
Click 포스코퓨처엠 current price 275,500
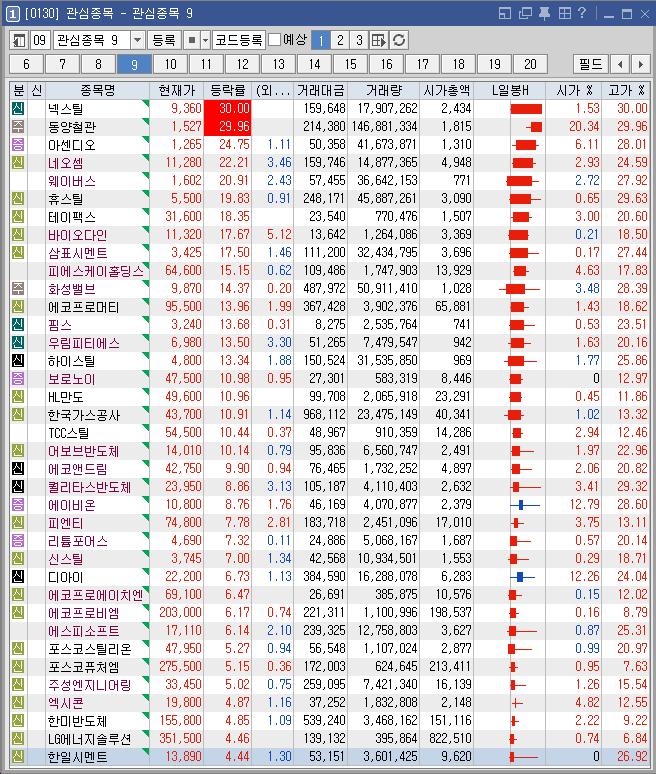pos(180,667)
